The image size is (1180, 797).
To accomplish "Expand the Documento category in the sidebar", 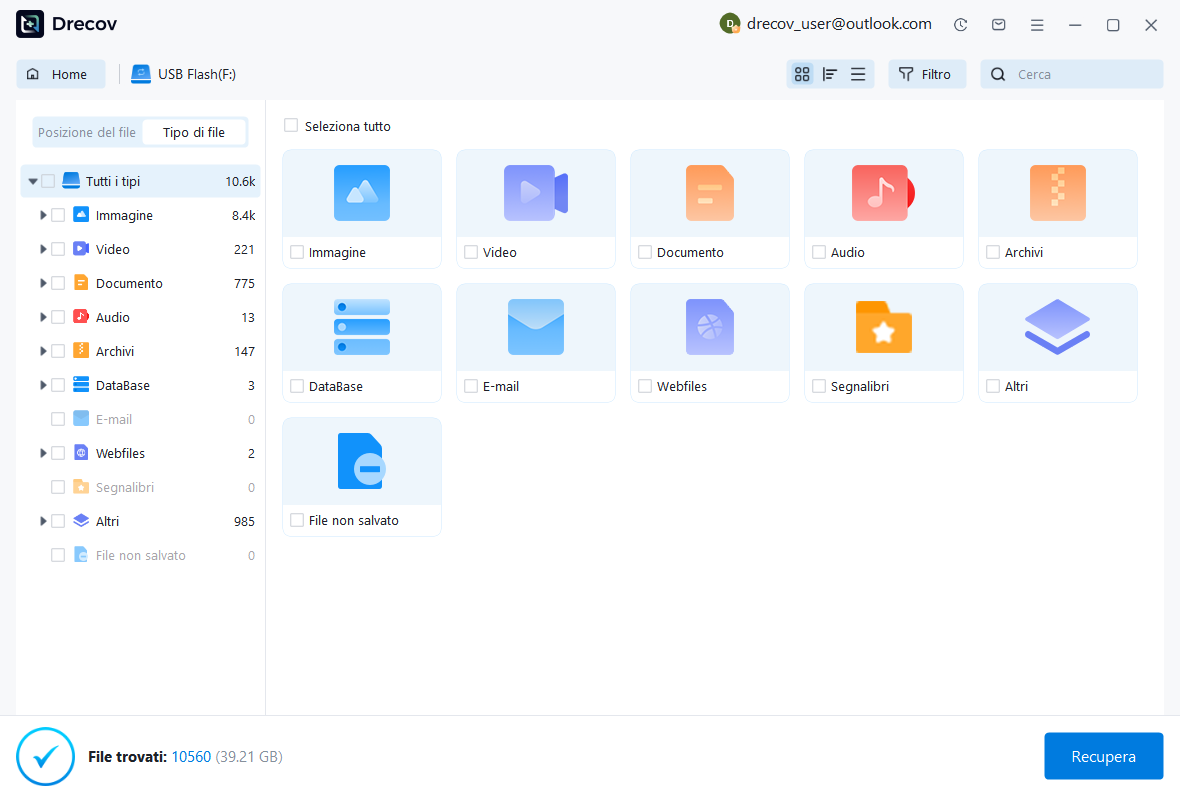I will click(42, 283).
